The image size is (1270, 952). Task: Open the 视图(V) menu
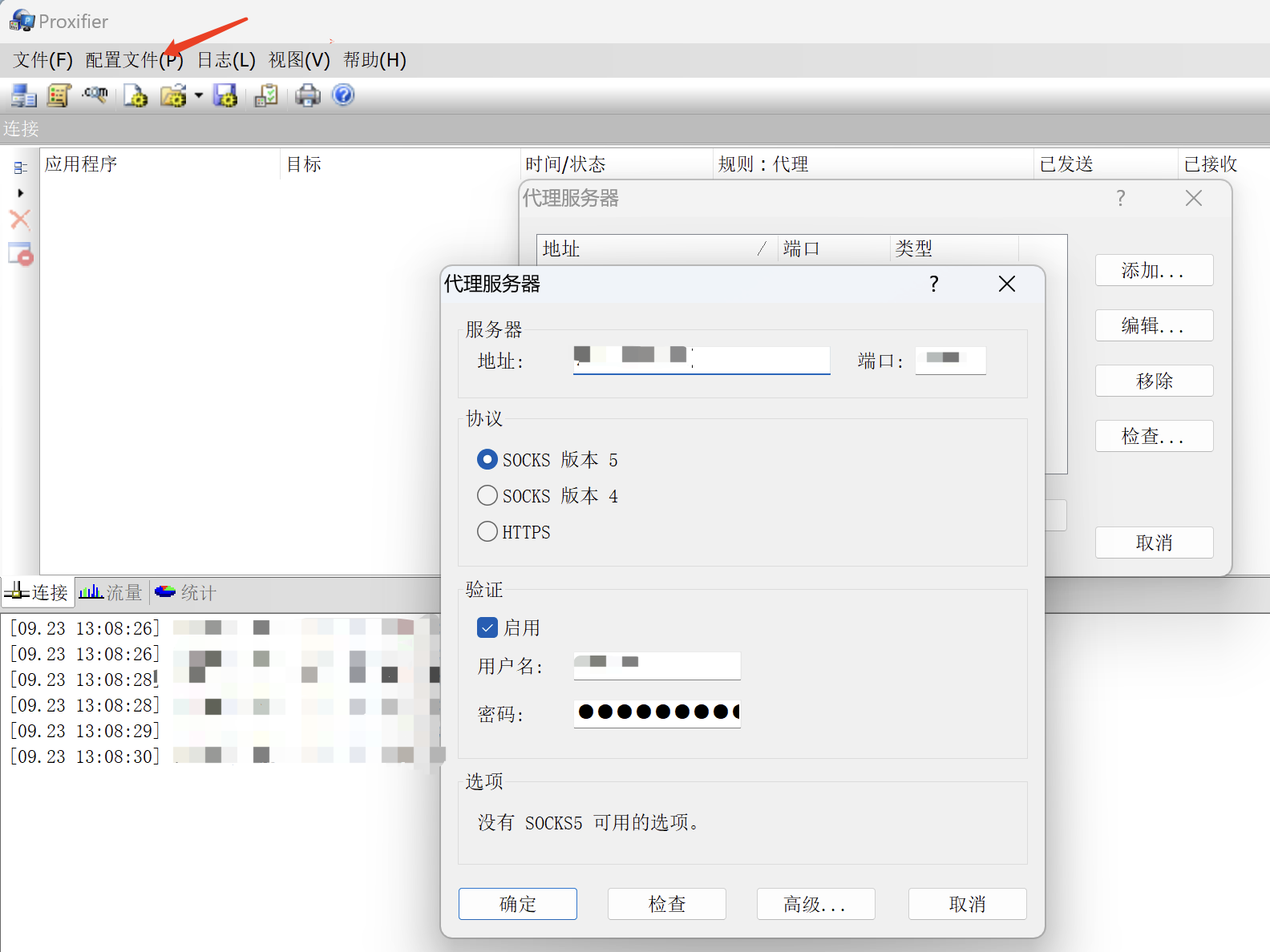tap(299, 60)
